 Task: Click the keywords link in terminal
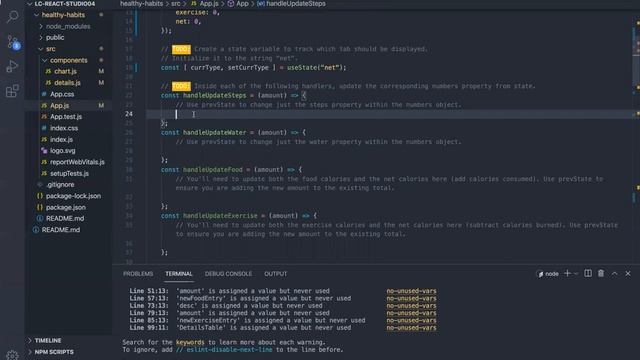(x=190, y=342)
